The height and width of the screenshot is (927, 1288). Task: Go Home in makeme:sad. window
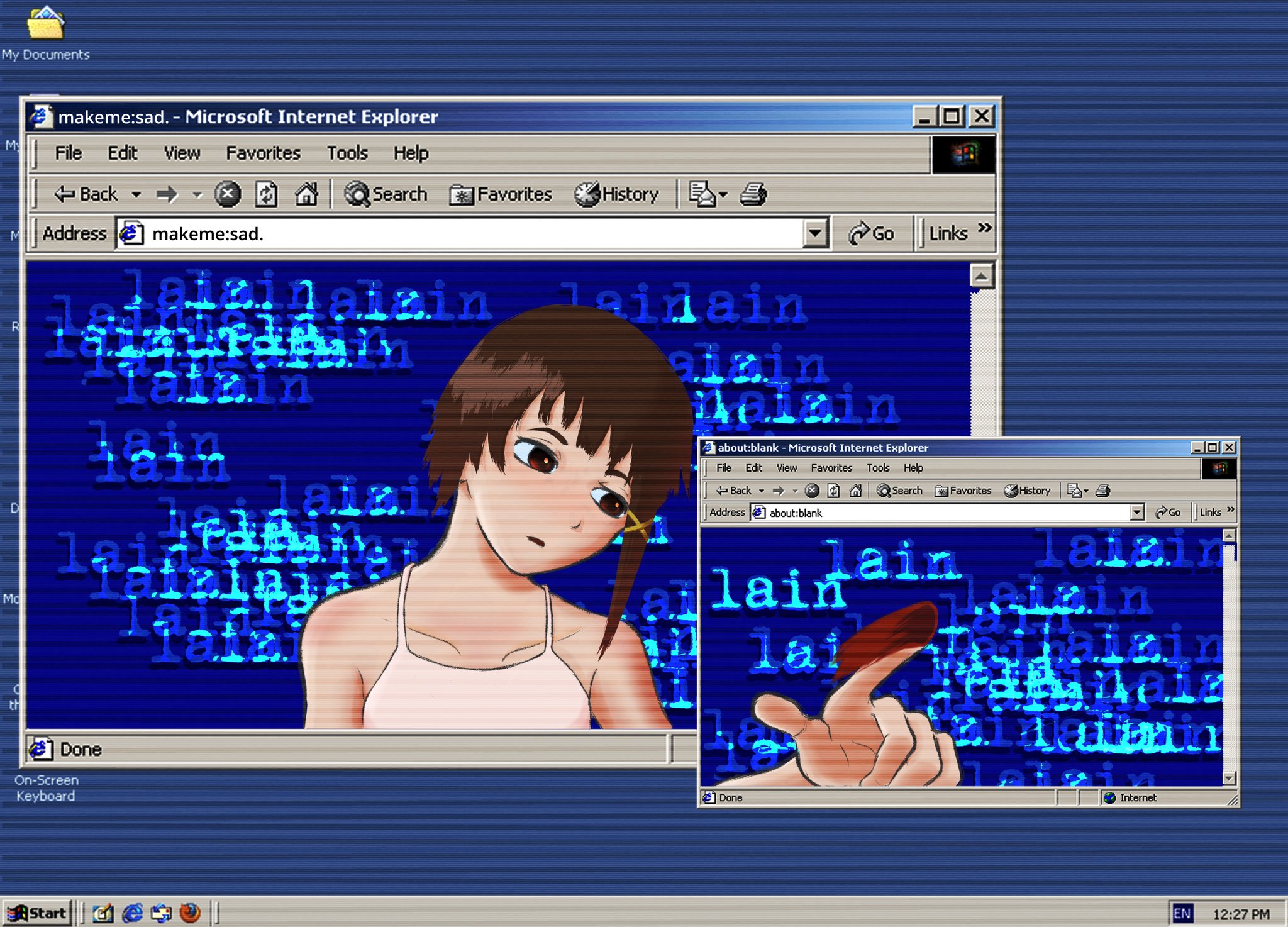click(x=307, y=194)
